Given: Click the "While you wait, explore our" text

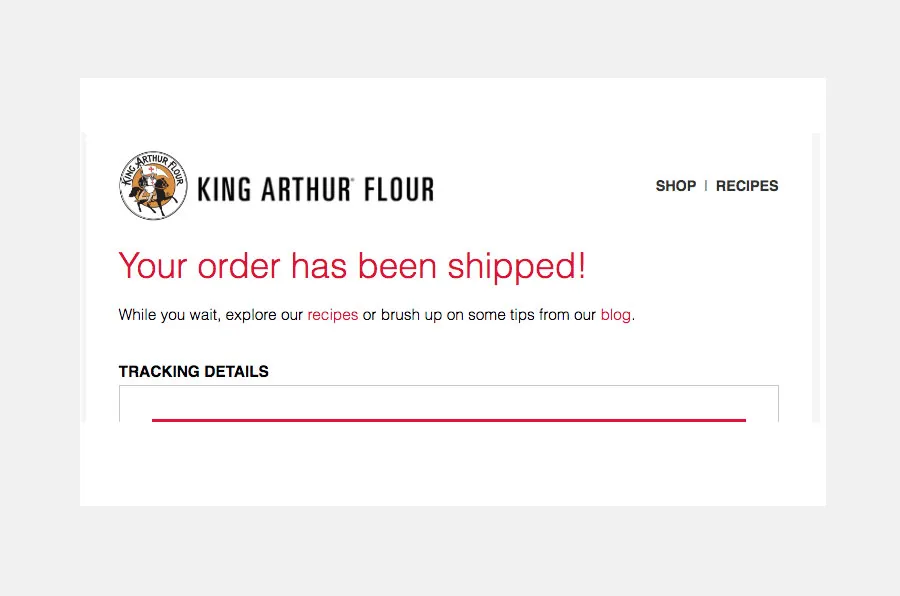Looking at the screenshot, I should click(210, 315).
